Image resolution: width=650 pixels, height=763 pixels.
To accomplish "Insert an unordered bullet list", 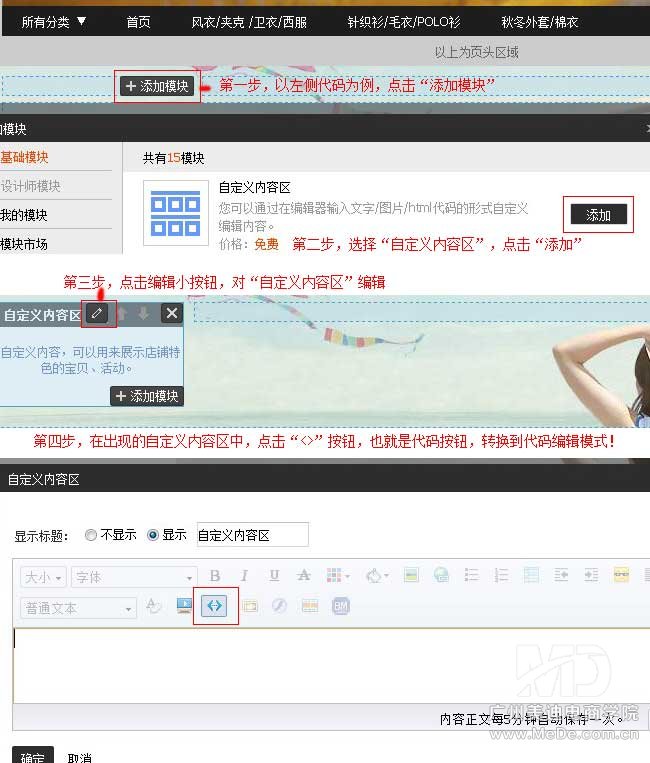I will coord(471,576).
